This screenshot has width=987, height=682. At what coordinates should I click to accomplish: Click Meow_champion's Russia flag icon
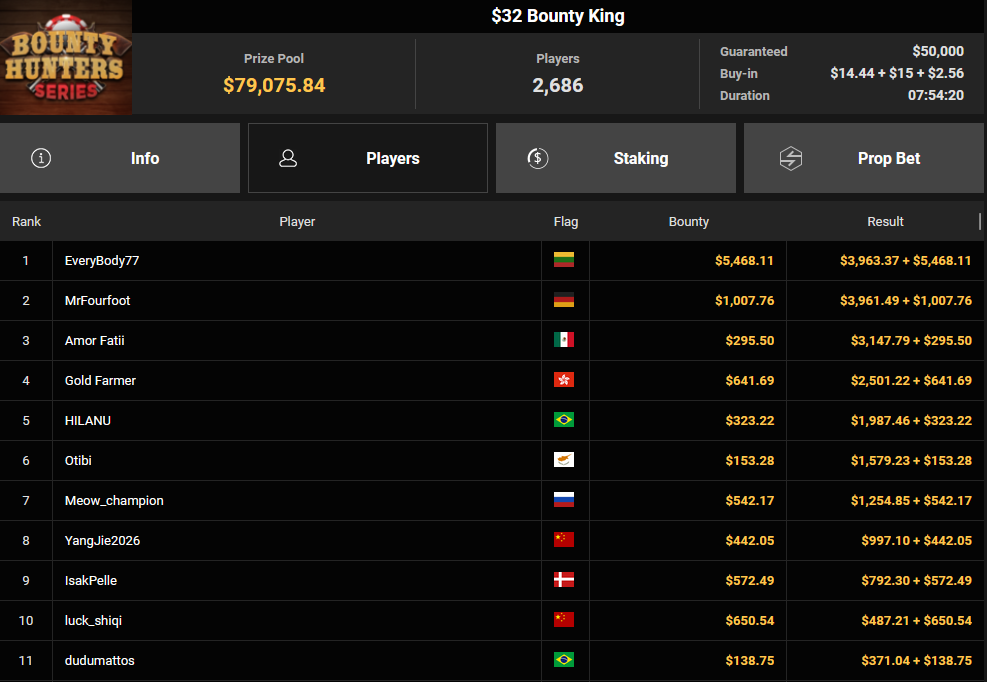[564, 500]
